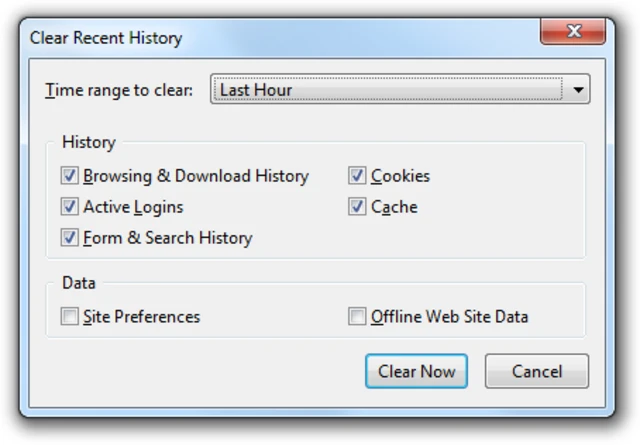Click the "Time range to clear" label
Screen dimensions: 640x445
pos(119,90)
